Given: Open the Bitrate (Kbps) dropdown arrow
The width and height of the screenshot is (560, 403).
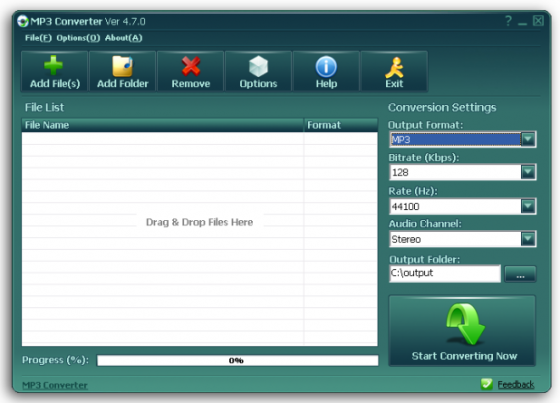Looking at the screenshot, I should click(528, 172).
